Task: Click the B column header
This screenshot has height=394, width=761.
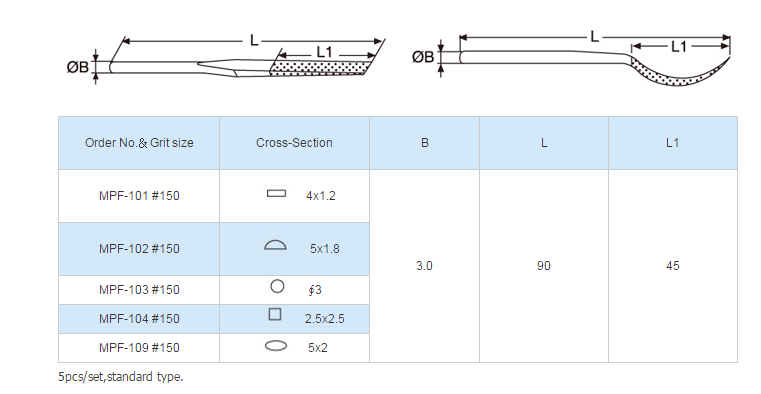Action: coord(425,143)
